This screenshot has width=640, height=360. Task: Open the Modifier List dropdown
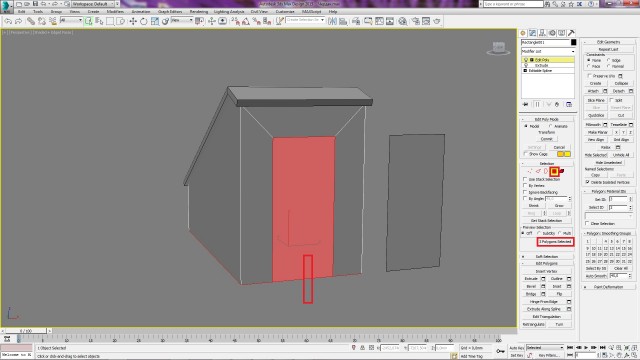(548, 51)
